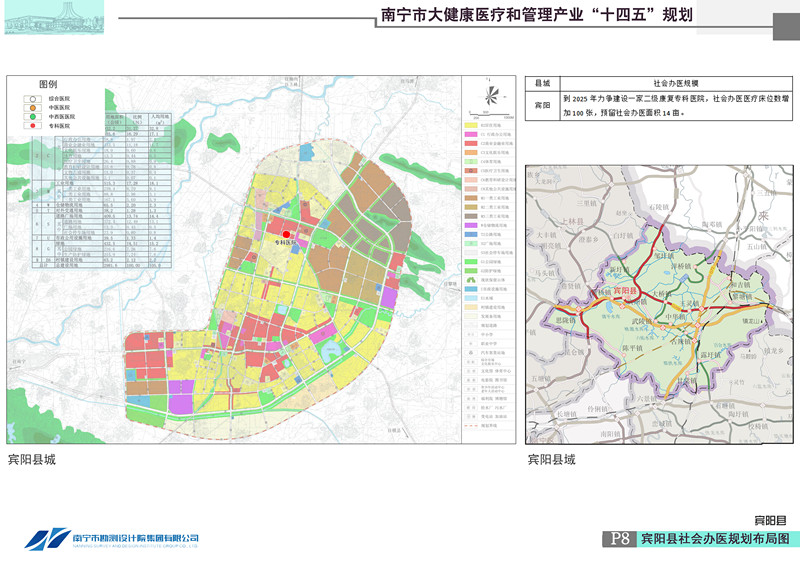
Task: Click the 宾阳县城 caption under the left map
Action: point(32,460)
